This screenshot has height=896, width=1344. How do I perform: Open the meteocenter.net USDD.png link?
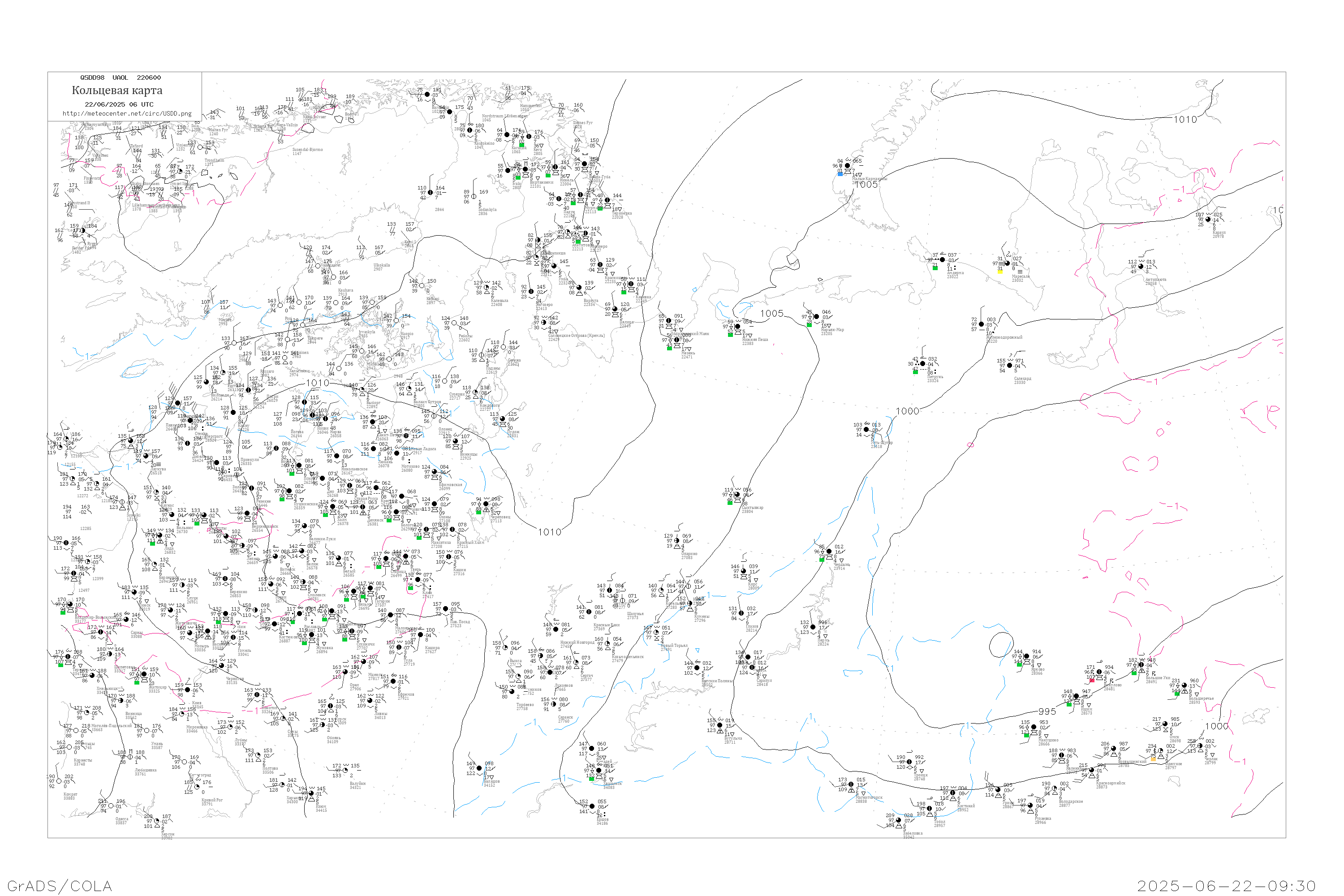point(127,113)
